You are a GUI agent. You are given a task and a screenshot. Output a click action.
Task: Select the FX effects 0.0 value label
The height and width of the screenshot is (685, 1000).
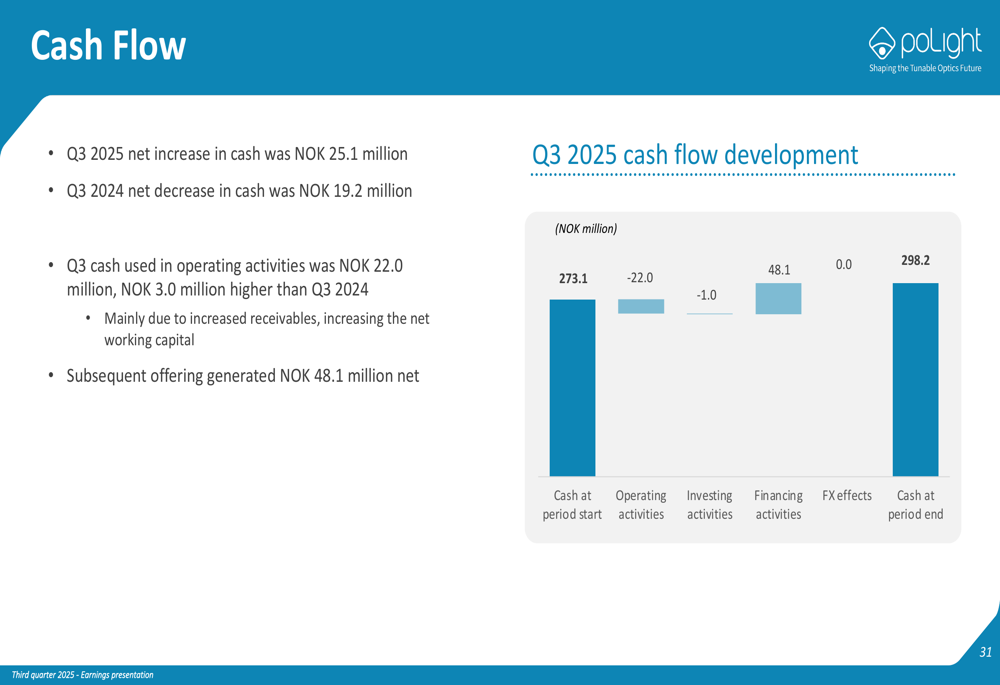click(x=843, y=264)
